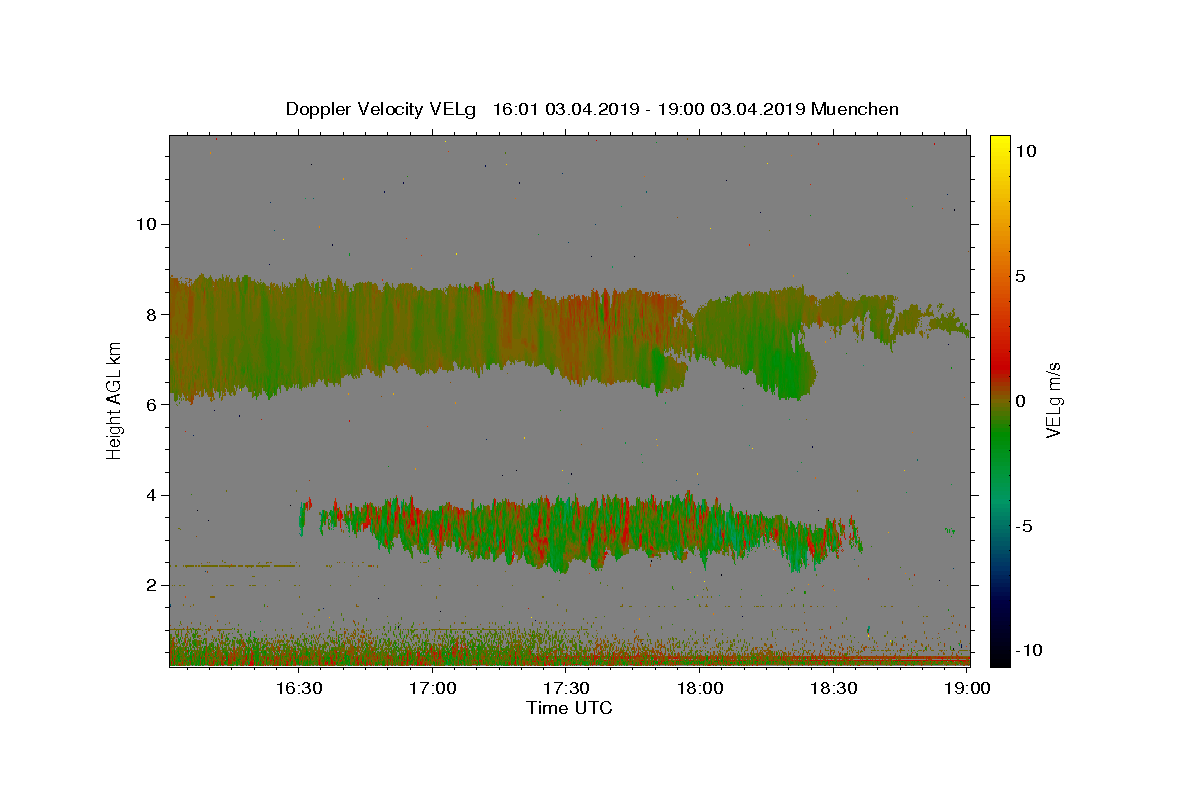Click the plot title 'Doppler Velocity VELg'
The image size is (1200, 800).
pos(382,109)
